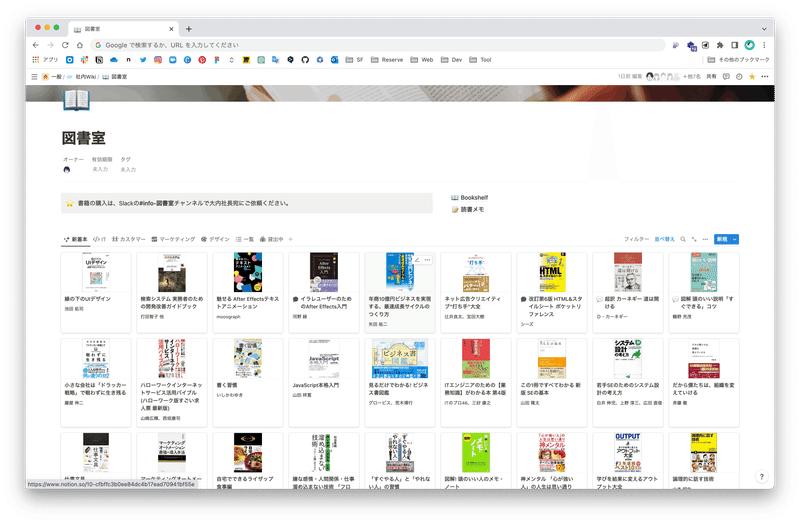Edit the hovered 年商10億円ビジネス card pencil icon
Image resolution: width=800 pixels, height=523 pixels.
tap(417, 260)
